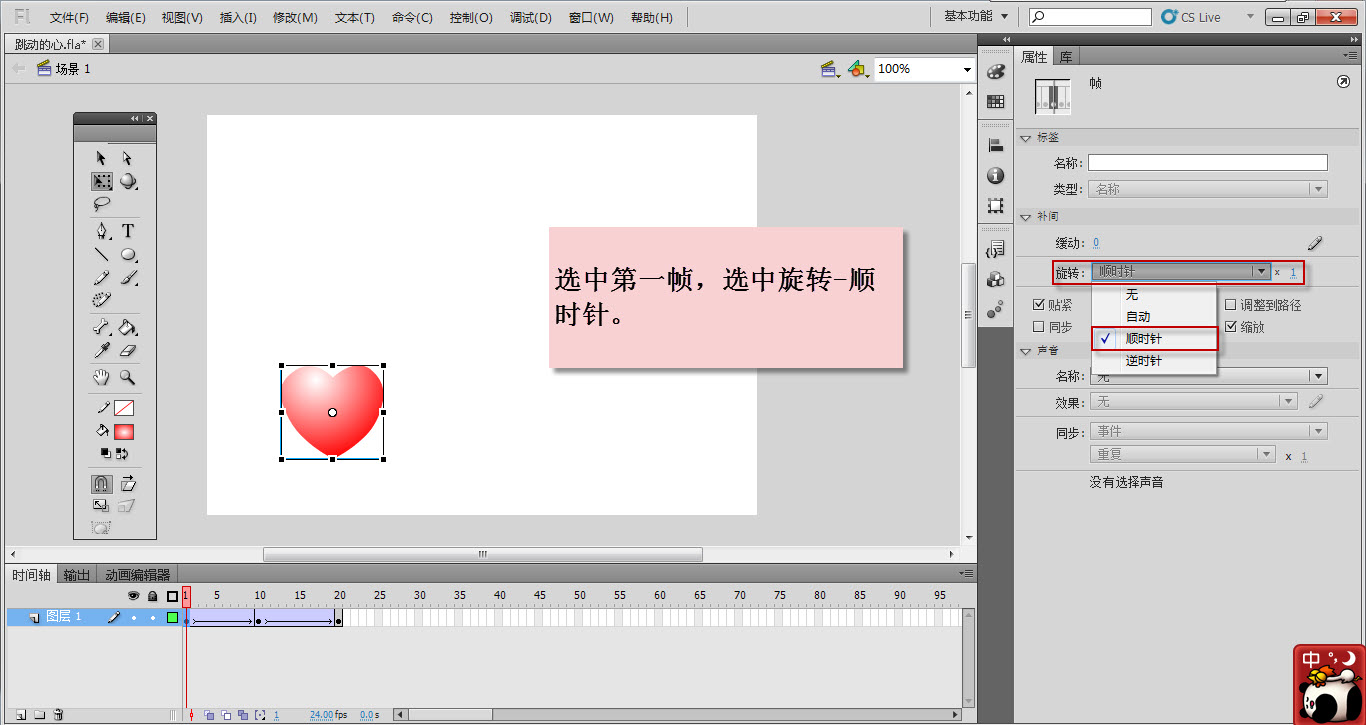Create a new layer in timeline
Image resolution: width=1366 pixels, height=725 pixels.
point(21,714)
